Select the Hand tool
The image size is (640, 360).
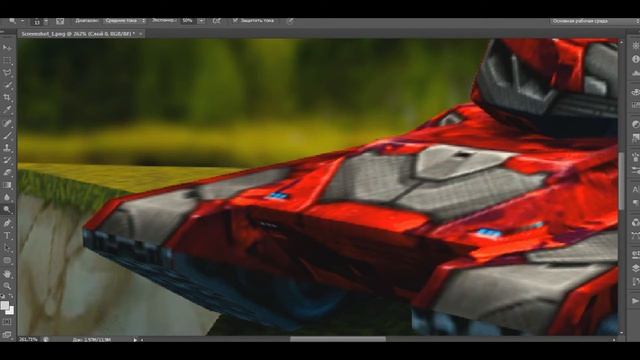[x=7, y=273]
